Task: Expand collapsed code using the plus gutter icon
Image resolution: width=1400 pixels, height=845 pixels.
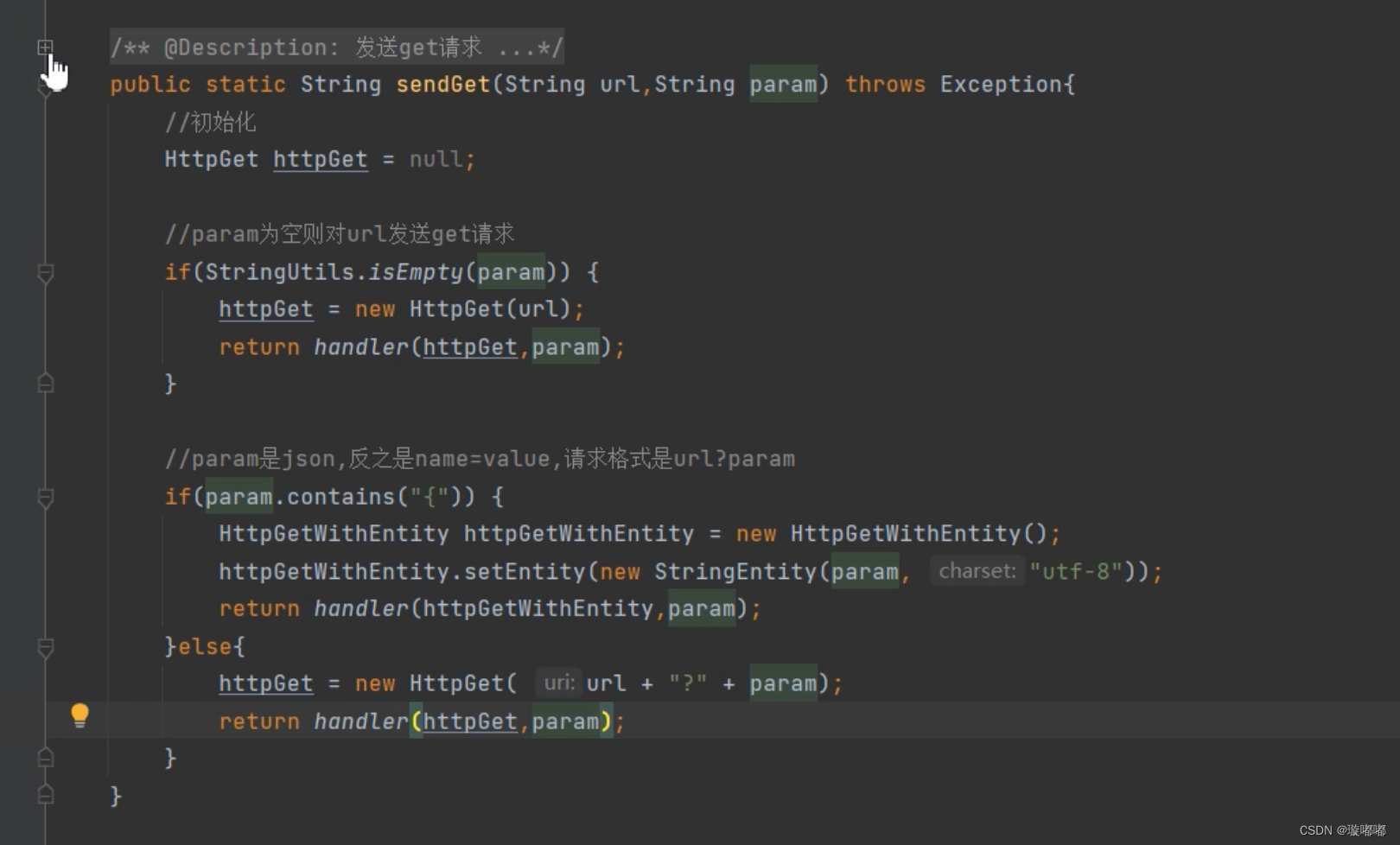Action: pos(45,48)
